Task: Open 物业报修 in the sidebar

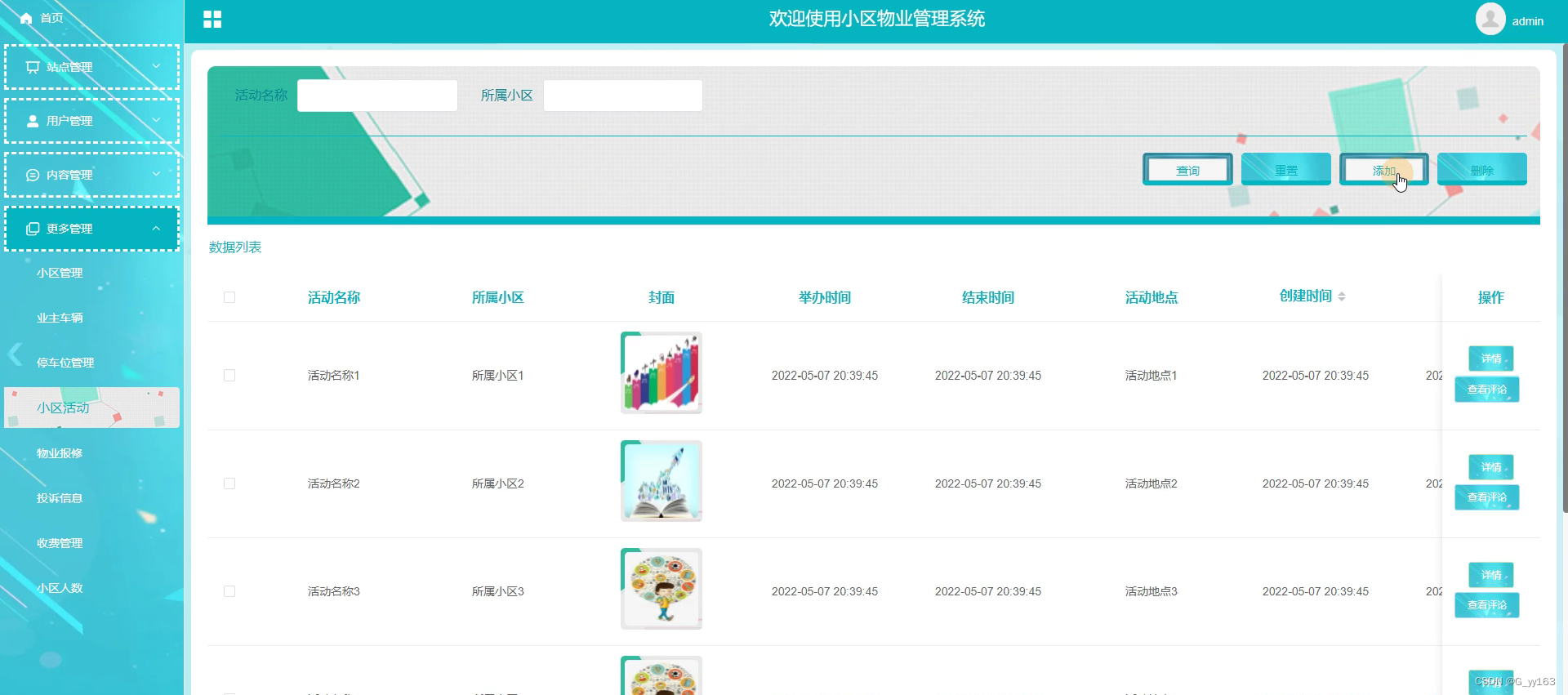Action: click(x=60, y=453)
